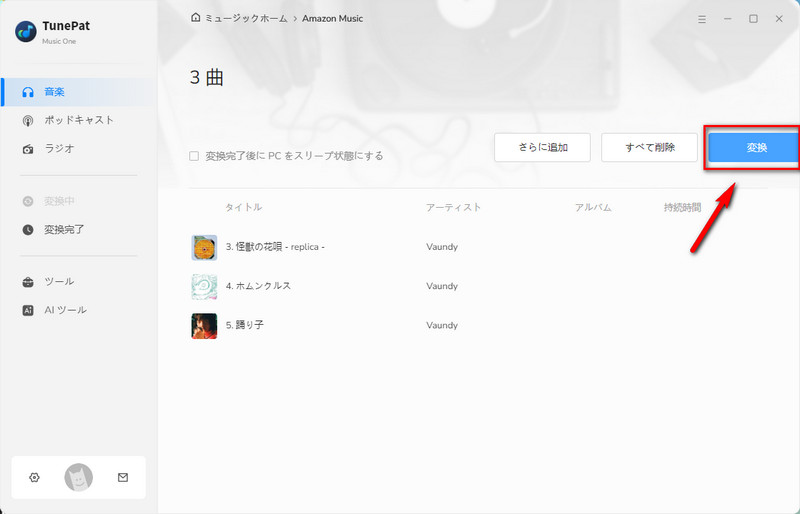Click the podcast icon beside ポッドキャスト

point(28,120)
